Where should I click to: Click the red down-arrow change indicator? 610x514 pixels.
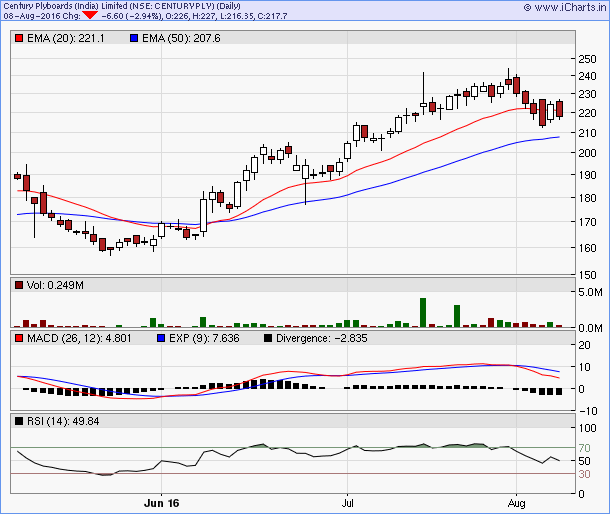[90, 16]
